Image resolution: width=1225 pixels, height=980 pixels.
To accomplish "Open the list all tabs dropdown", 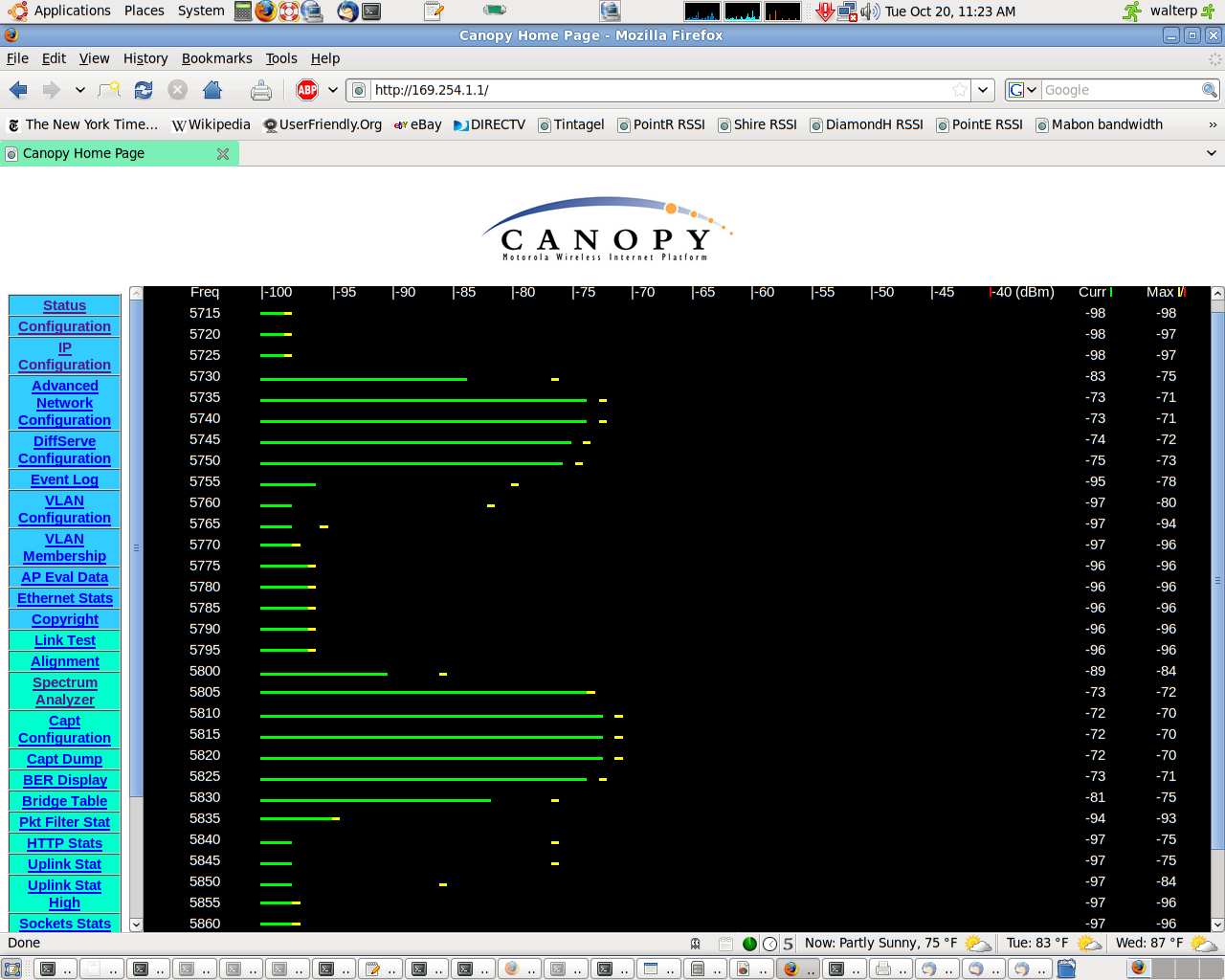I will point(1211,153).
